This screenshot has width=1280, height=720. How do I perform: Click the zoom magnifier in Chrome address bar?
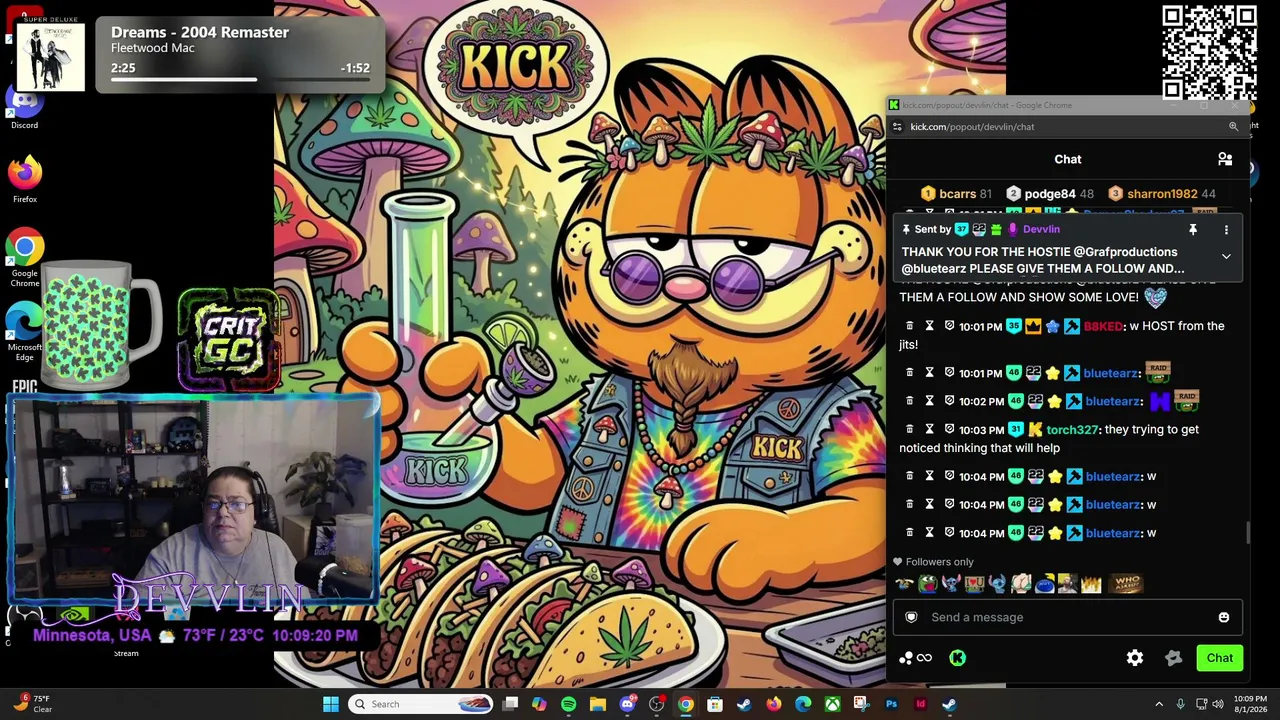[x=1233, y=127]
